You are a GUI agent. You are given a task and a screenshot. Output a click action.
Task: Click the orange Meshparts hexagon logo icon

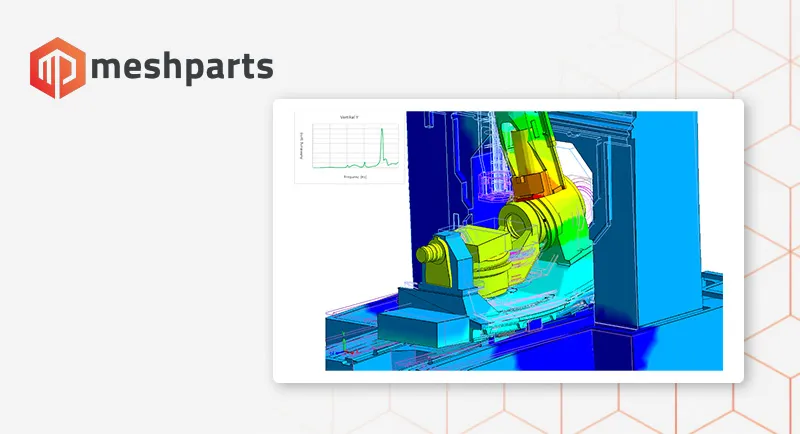pos(57,68)
